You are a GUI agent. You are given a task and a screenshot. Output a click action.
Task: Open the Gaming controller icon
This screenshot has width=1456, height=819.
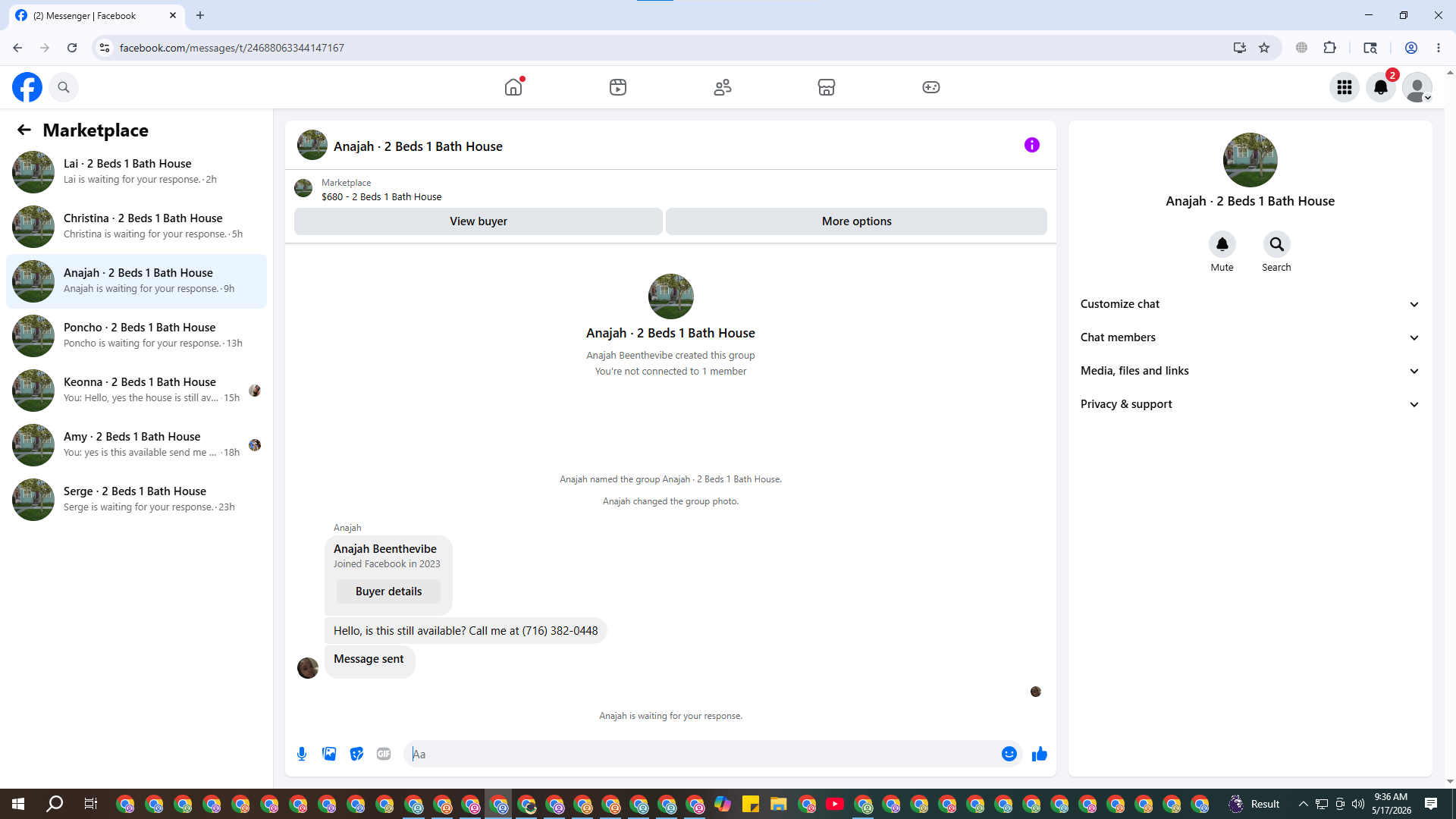(931, 87)
